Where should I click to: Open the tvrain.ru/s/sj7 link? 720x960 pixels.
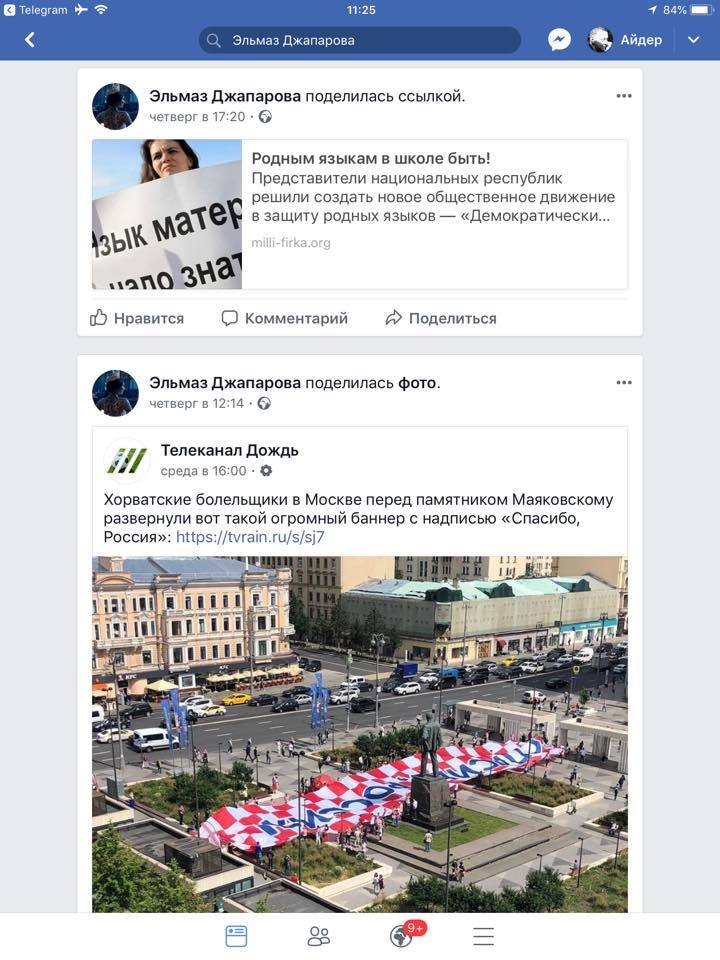250,537
